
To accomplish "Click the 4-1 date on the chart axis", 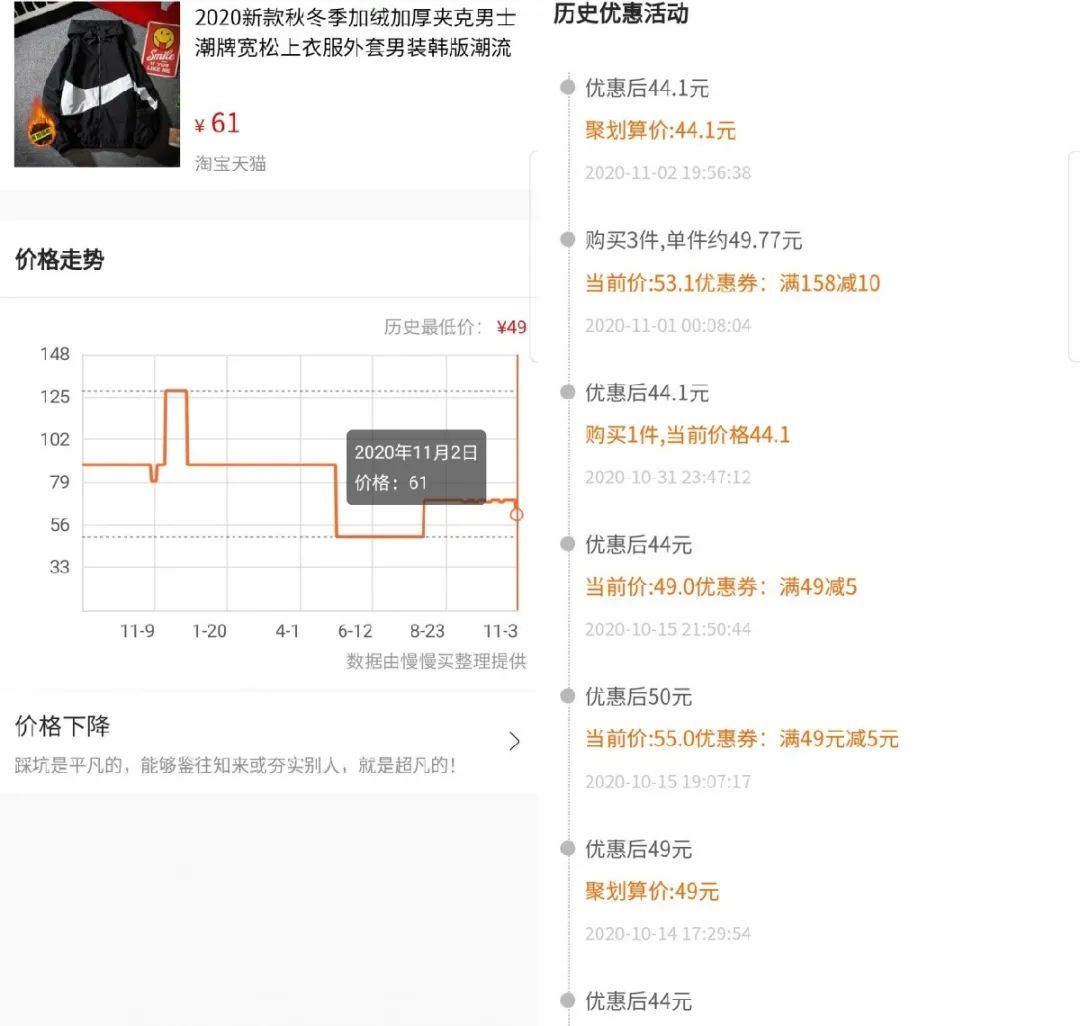I will tap(287, 631).
